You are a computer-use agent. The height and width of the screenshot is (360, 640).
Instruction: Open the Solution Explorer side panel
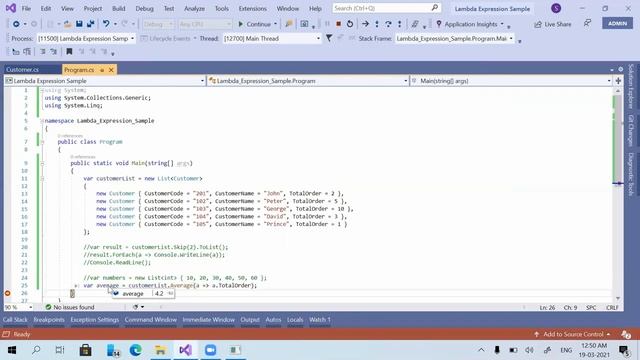point(631,86)
